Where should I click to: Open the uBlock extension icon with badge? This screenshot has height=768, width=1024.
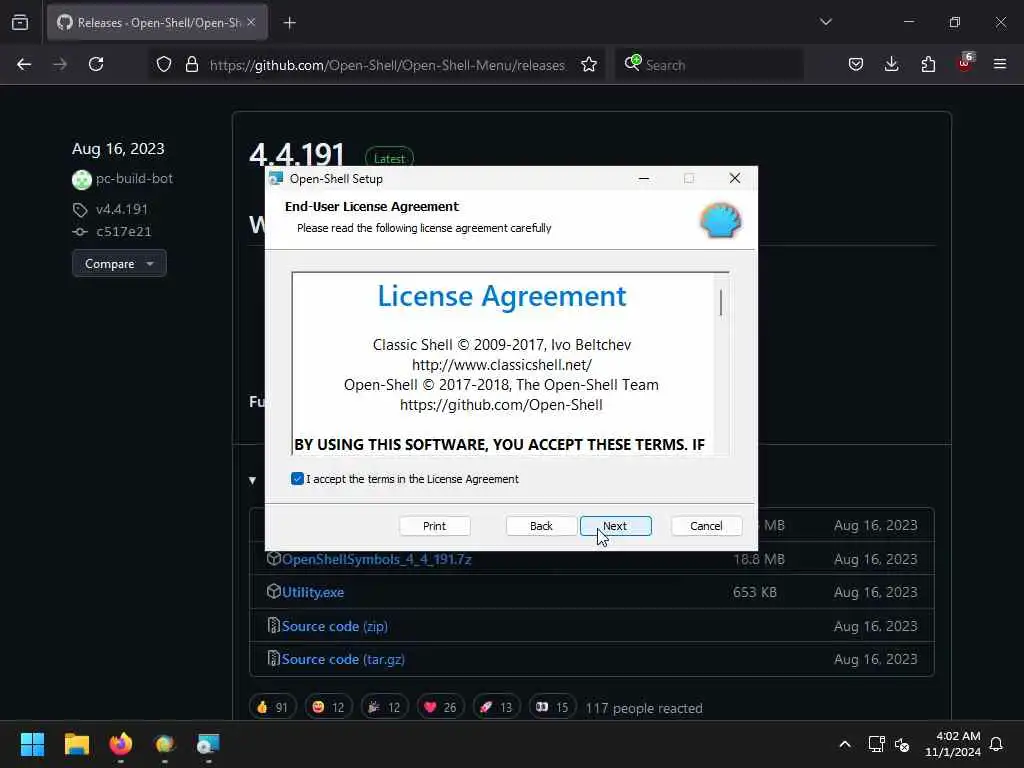tap(965, 63)
